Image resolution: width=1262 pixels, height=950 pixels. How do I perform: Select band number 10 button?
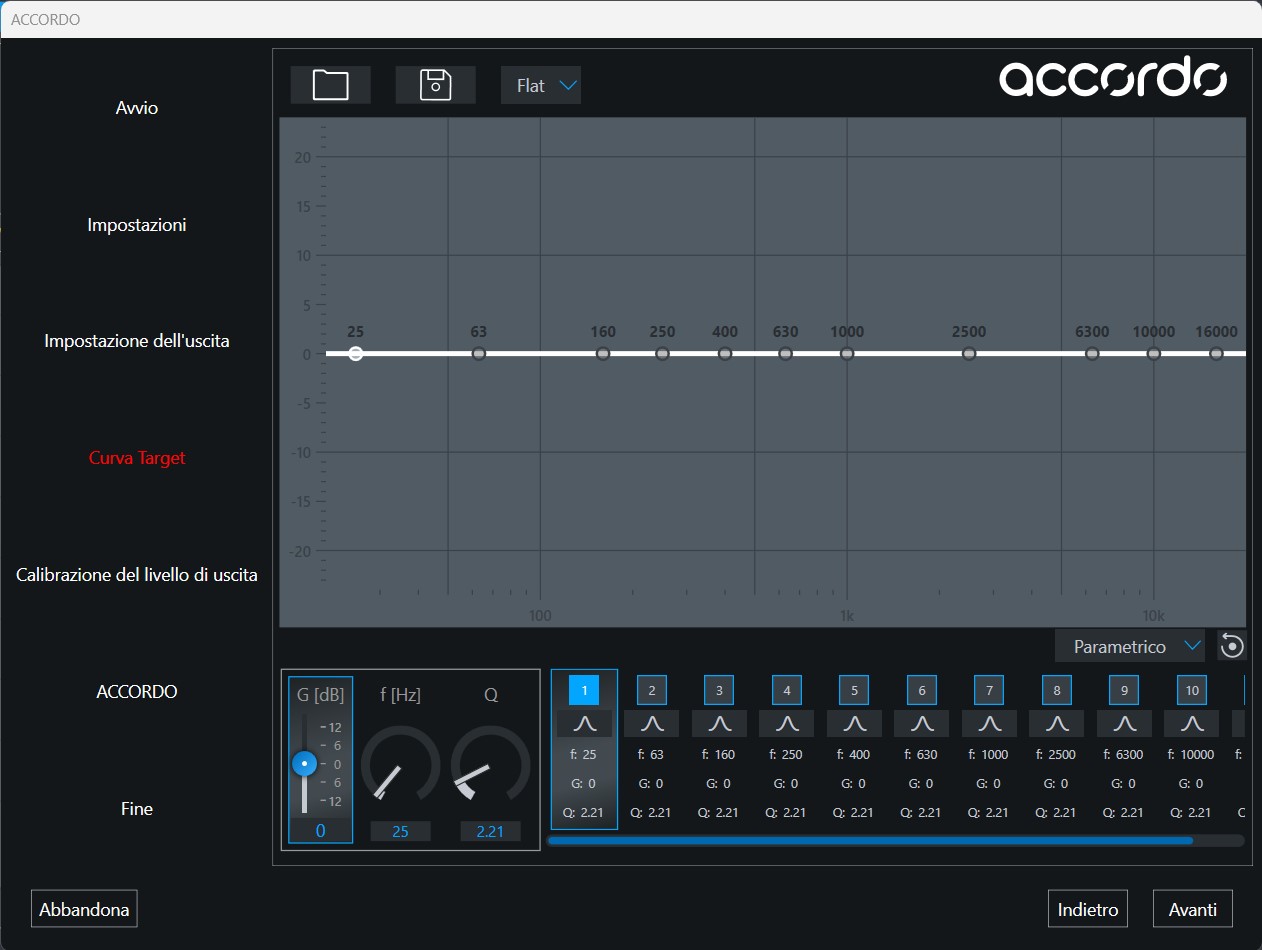(x=1192, y=690)
